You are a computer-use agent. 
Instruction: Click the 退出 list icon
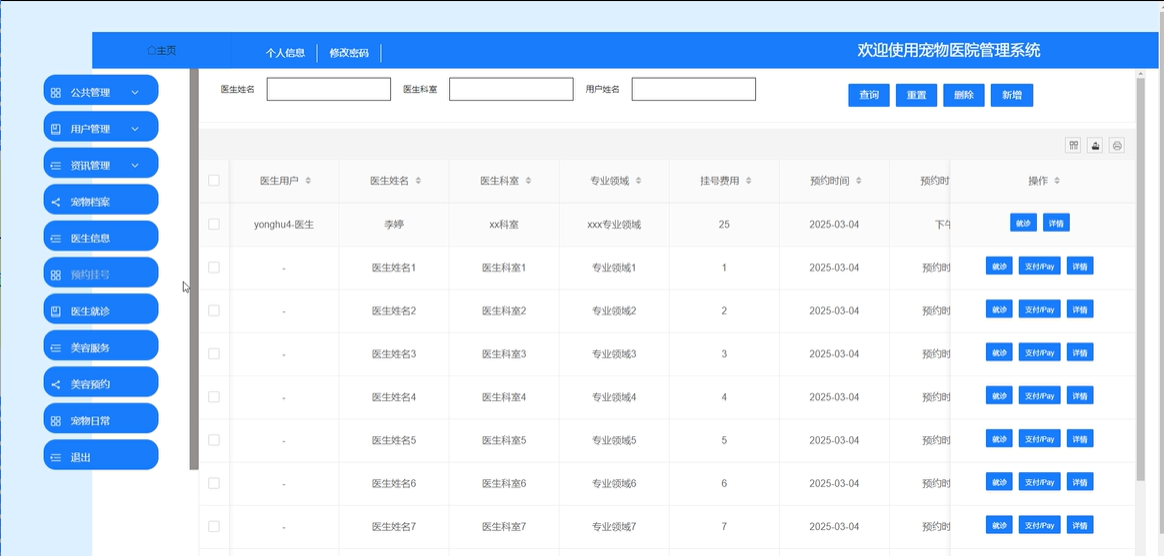click(56, 458)
